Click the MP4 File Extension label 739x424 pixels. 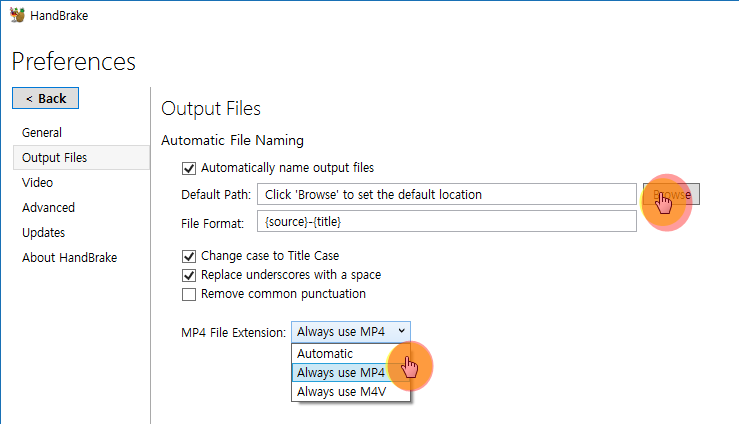click(x=233, y=333)
